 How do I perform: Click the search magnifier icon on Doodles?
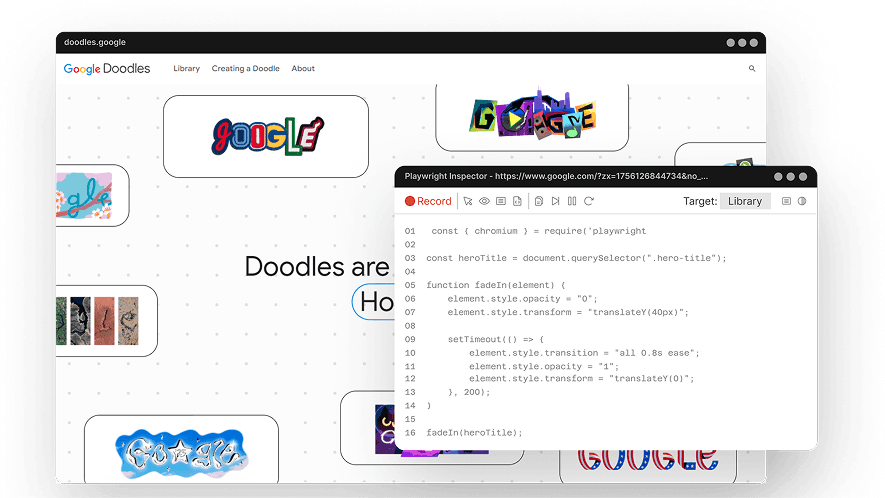752,68
